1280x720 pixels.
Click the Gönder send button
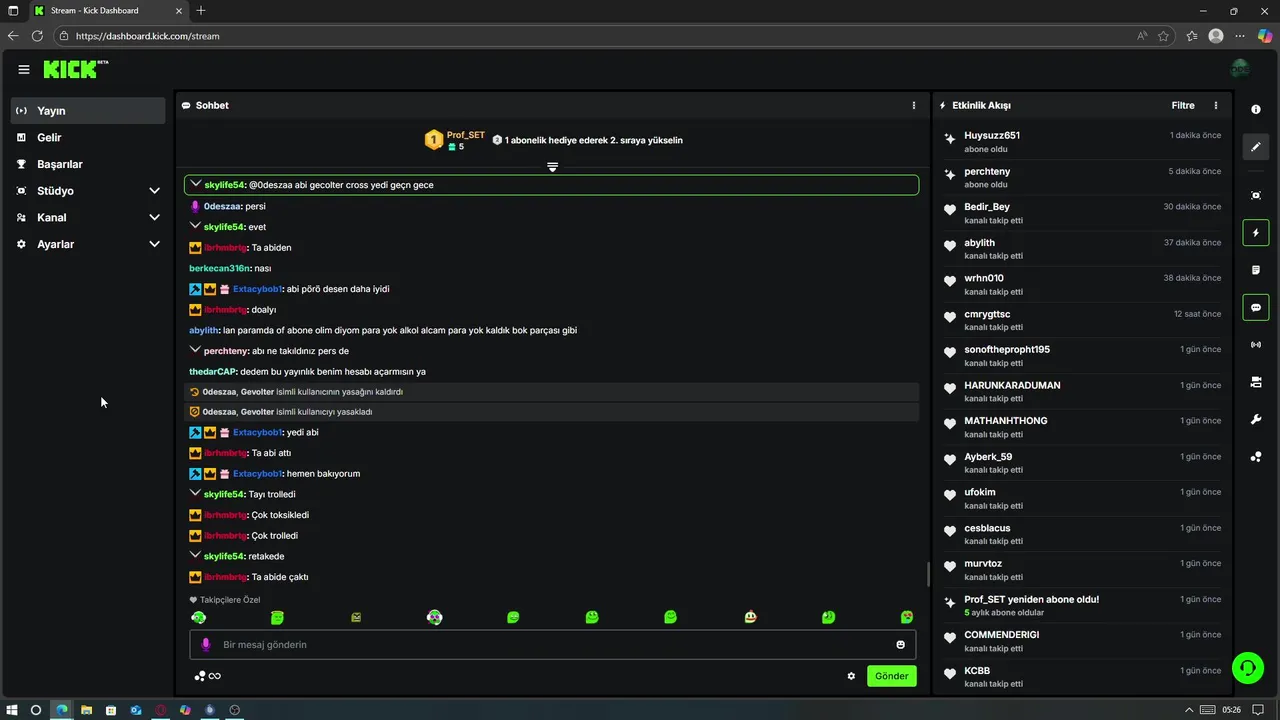(891, 676)
